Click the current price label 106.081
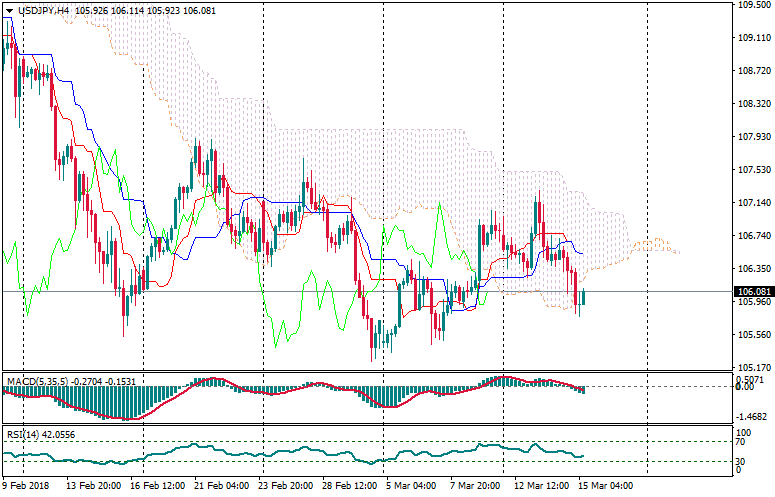This screenshot has width=775, height=497. [x=753, y=292]
